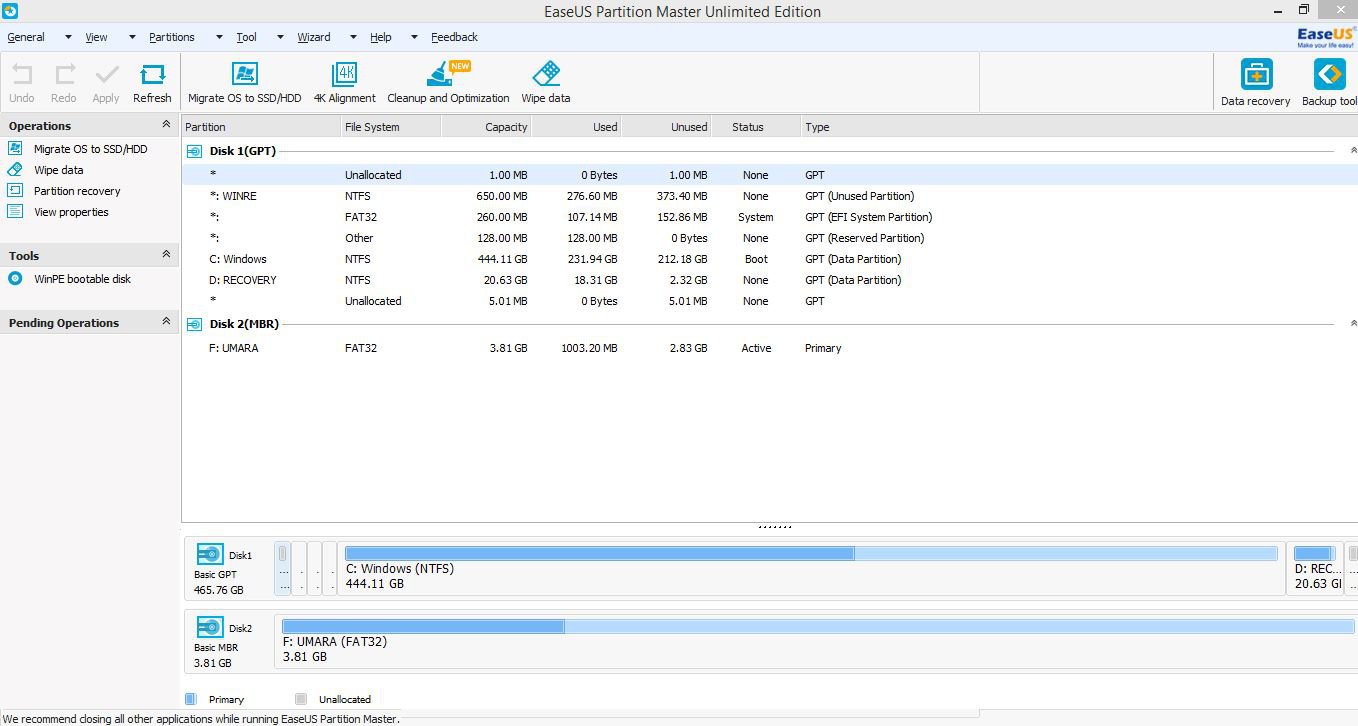Select the C: Windows usage bar in disk map

pyautogui.click(x=811, y=553)
